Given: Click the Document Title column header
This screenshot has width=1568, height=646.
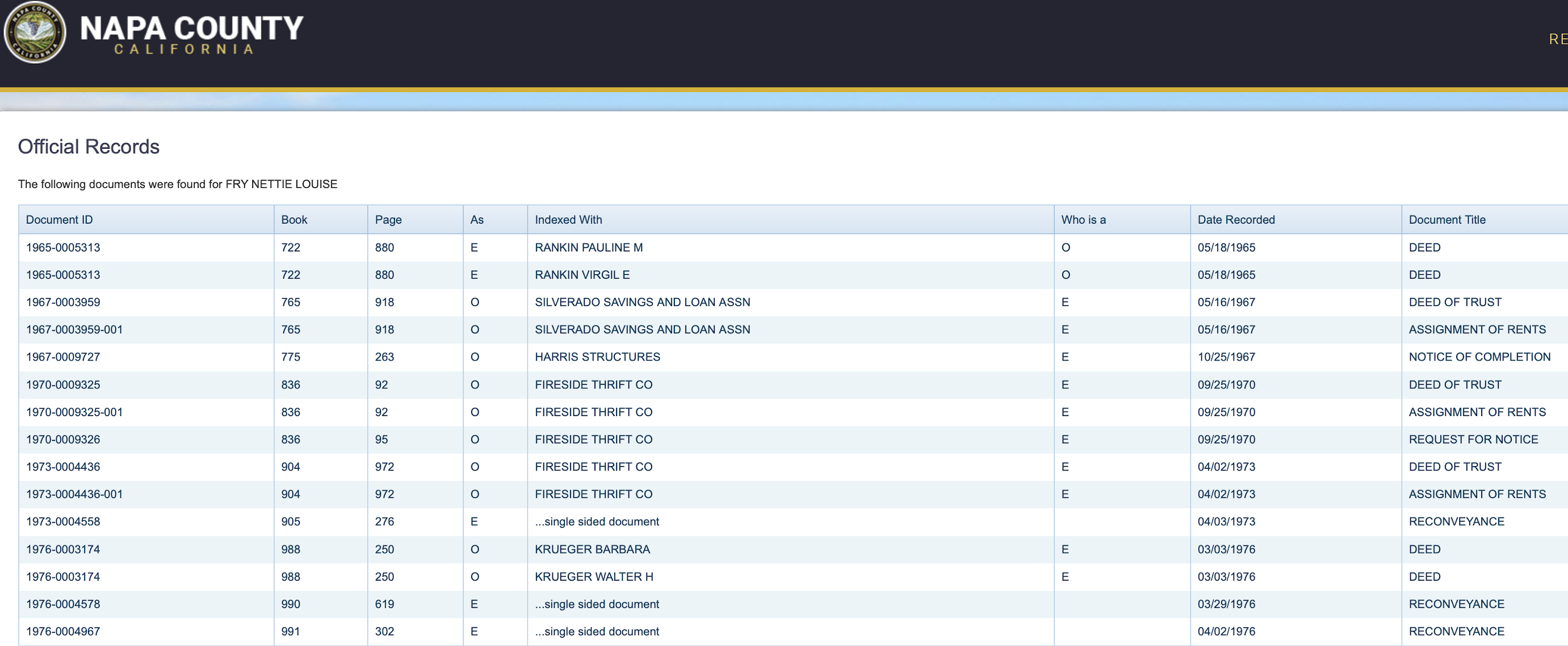Looking at the screenshot, I should click(x=1447, y=220).
